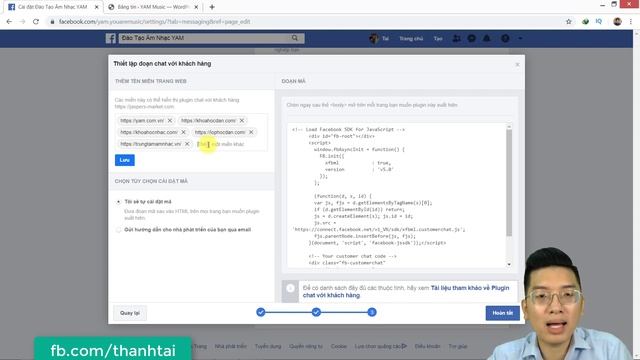Click inside the Facebook SDK code box
The height and width of the screenshot is (360, 640).
(x=397, y=196)
